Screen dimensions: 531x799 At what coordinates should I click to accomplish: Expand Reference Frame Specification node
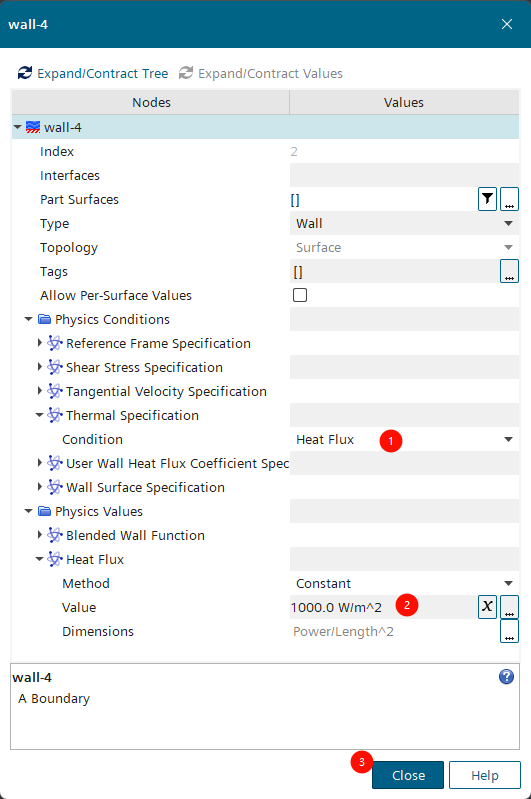40,343
